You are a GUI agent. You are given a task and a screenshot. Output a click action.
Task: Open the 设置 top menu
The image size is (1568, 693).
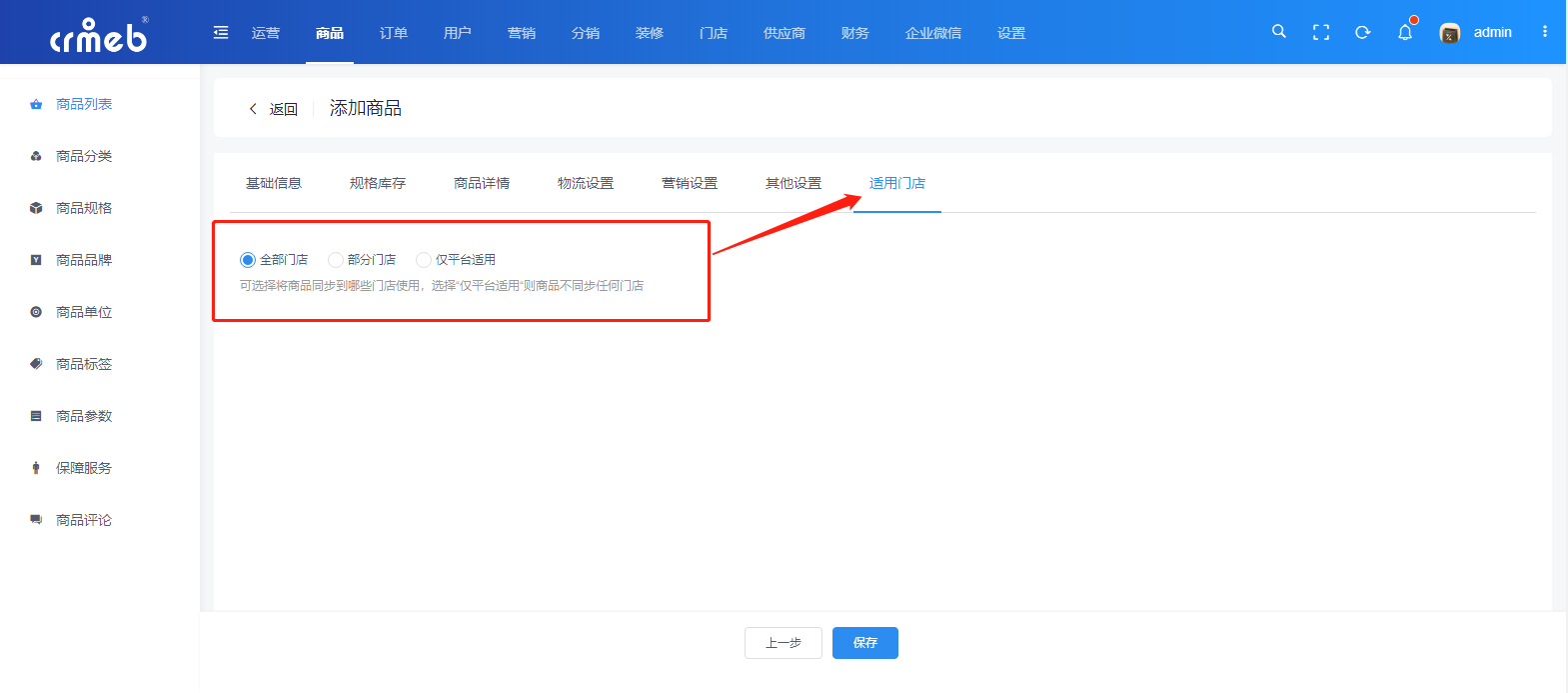(x=1011, y=33)
